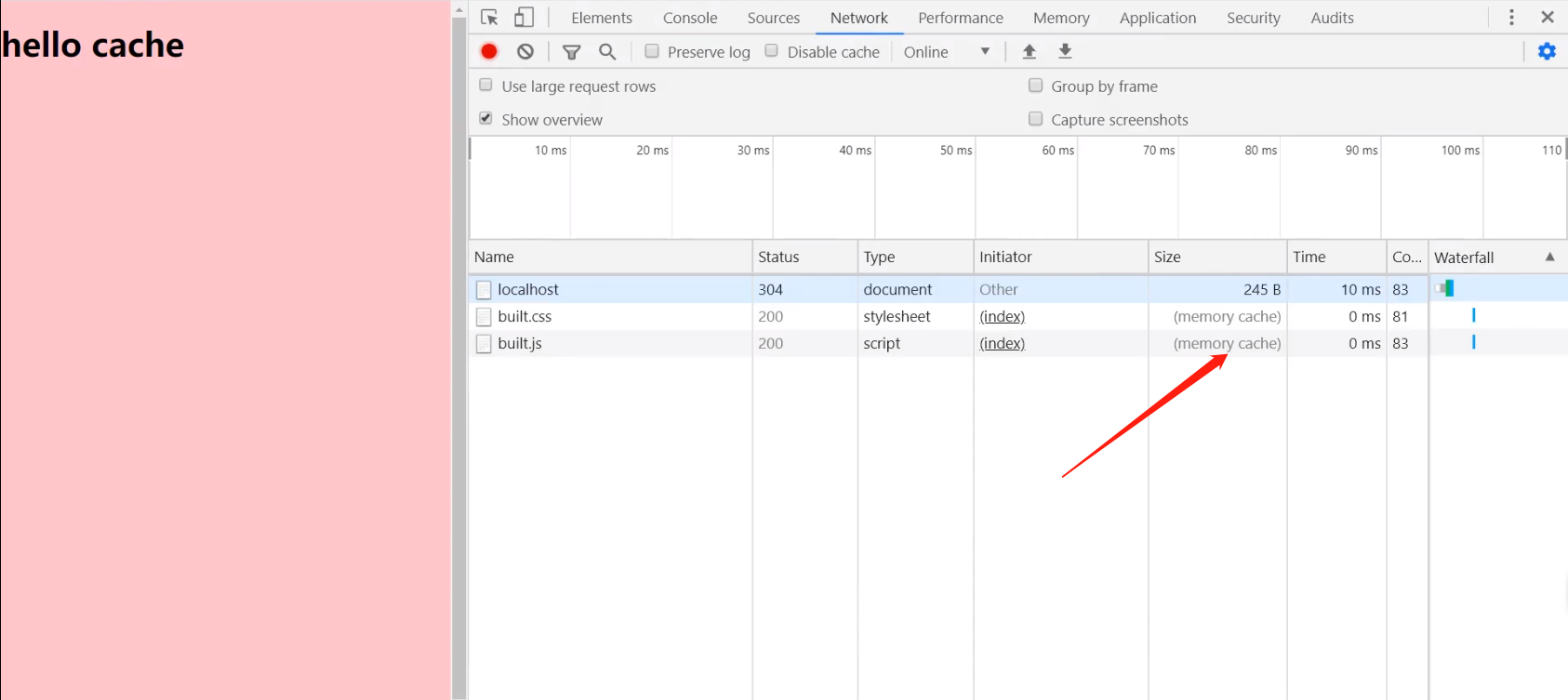Select the localhost request row name
The width and height of the screenshot is (1568, 700).
[x=528, y=290]
